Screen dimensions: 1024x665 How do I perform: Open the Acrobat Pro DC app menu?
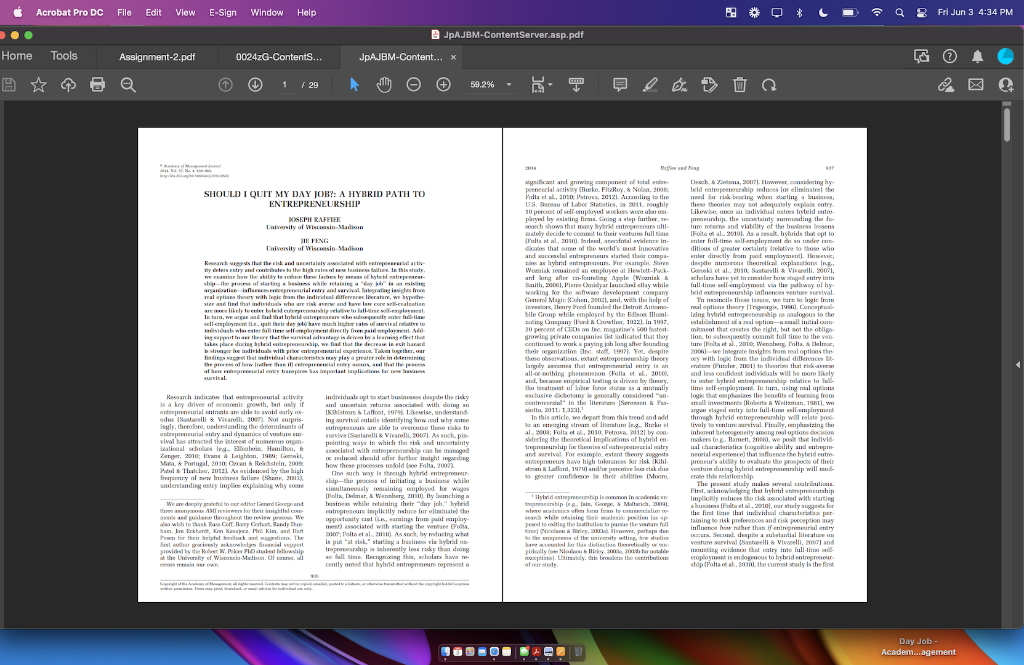click(x=69, y=12)
